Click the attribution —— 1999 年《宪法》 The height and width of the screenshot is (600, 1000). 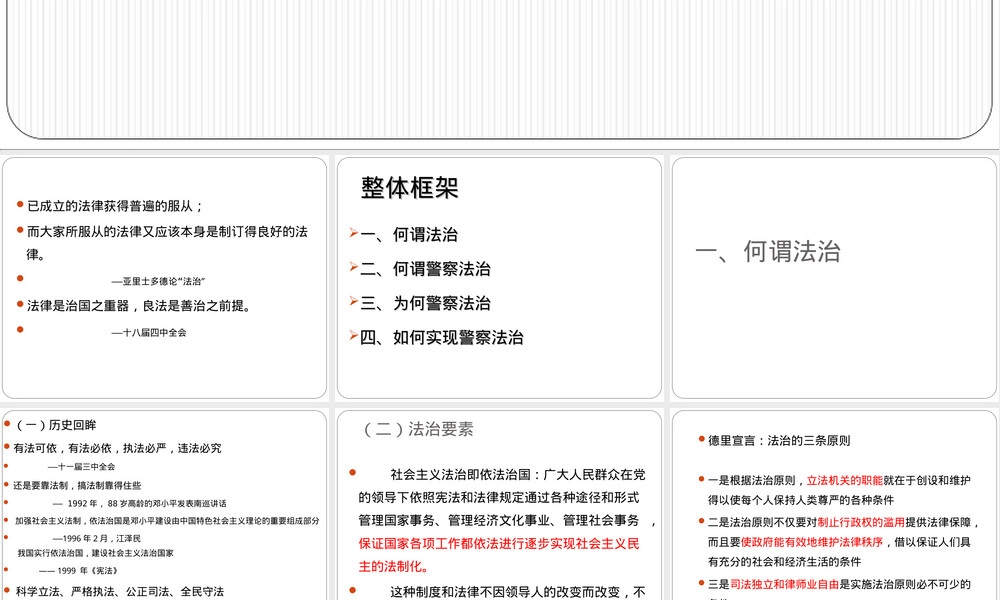[78, 571]
